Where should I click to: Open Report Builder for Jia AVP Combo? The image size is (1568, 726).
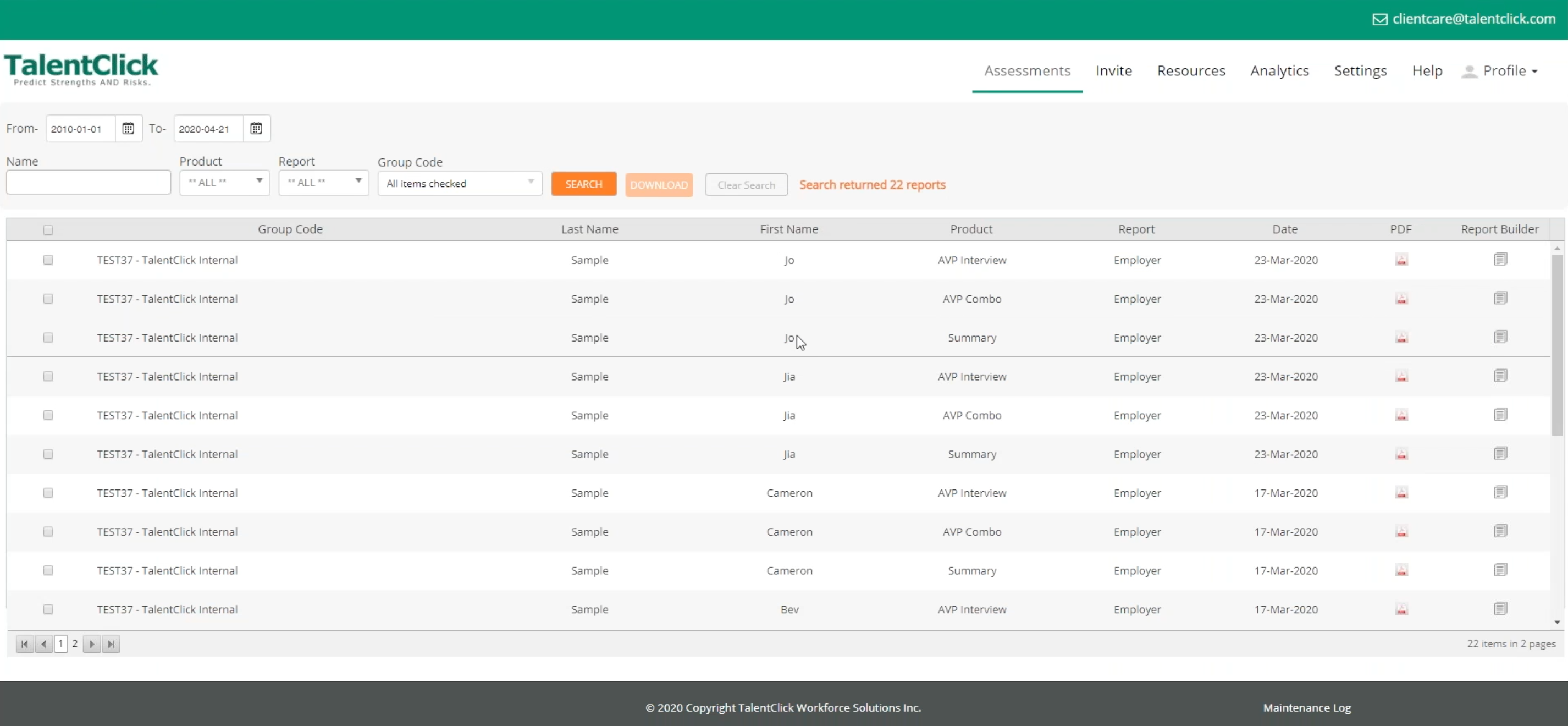tap(1500, 415)
